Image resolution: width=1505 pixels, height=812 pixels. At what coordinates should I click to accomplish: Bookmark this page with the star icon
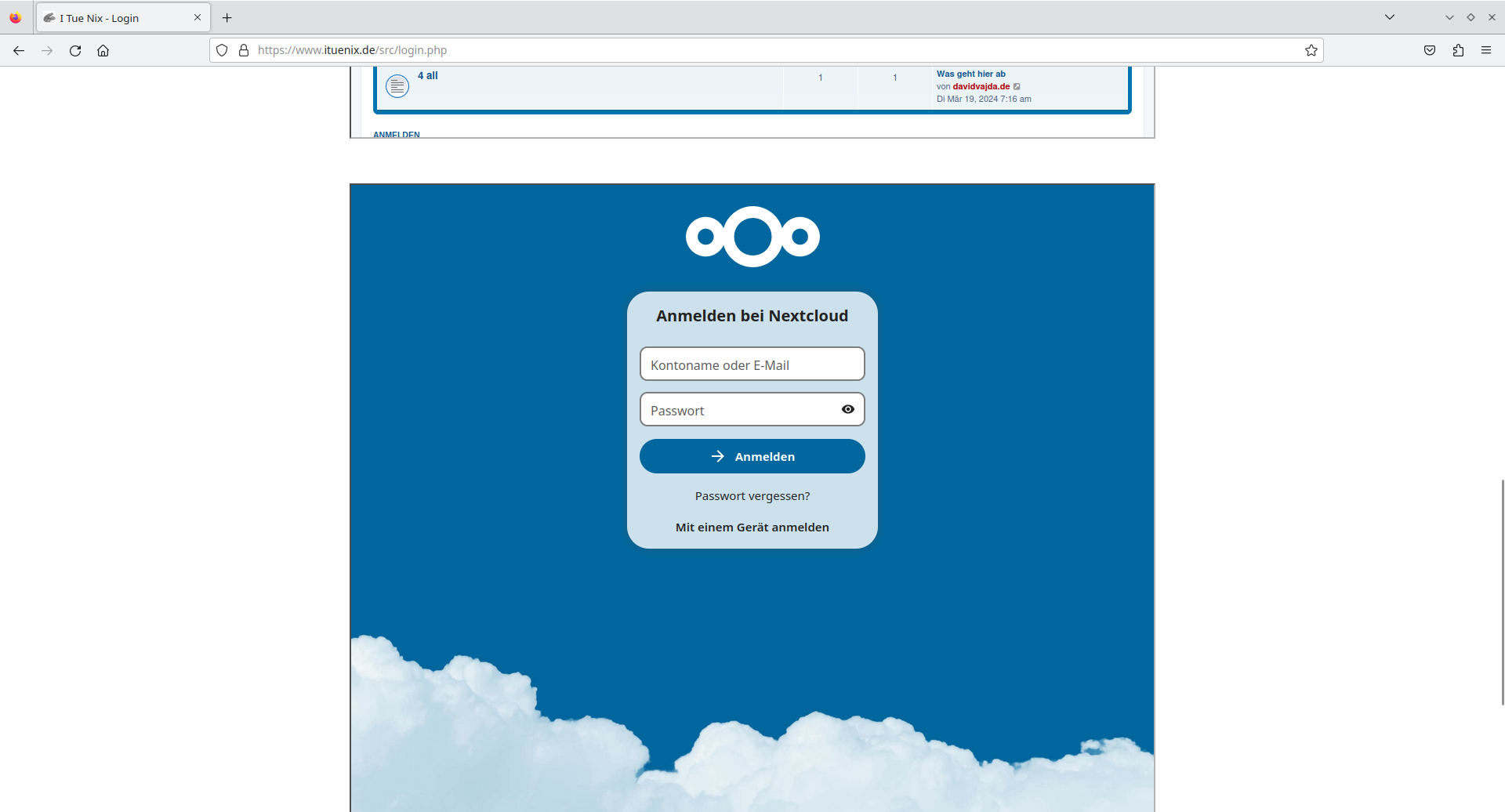click(x=1311, y=50)
